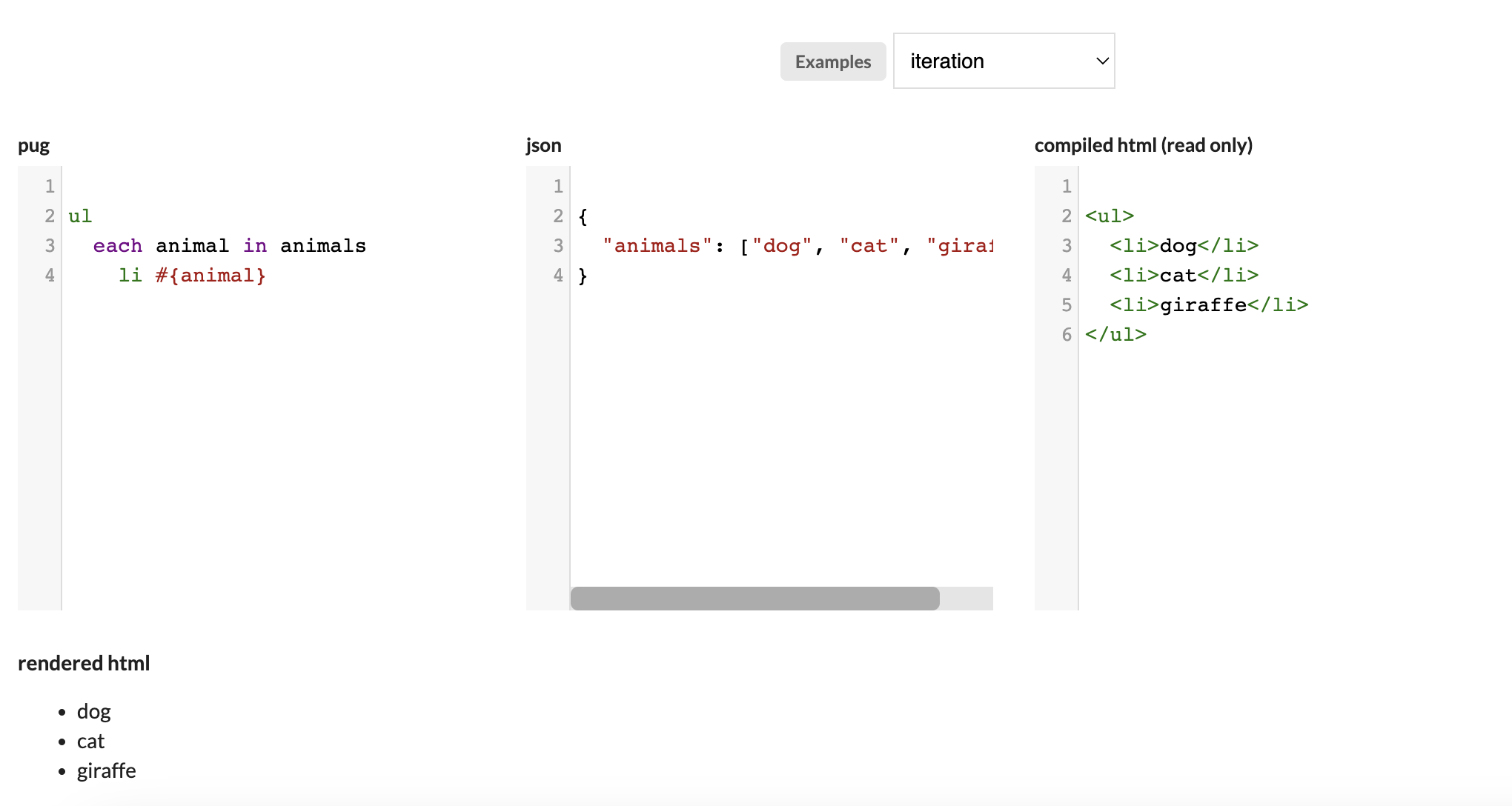This screenshot has width=1512, height=806.
Task: Click empty area of pug editor
Action: coord(282,444)
